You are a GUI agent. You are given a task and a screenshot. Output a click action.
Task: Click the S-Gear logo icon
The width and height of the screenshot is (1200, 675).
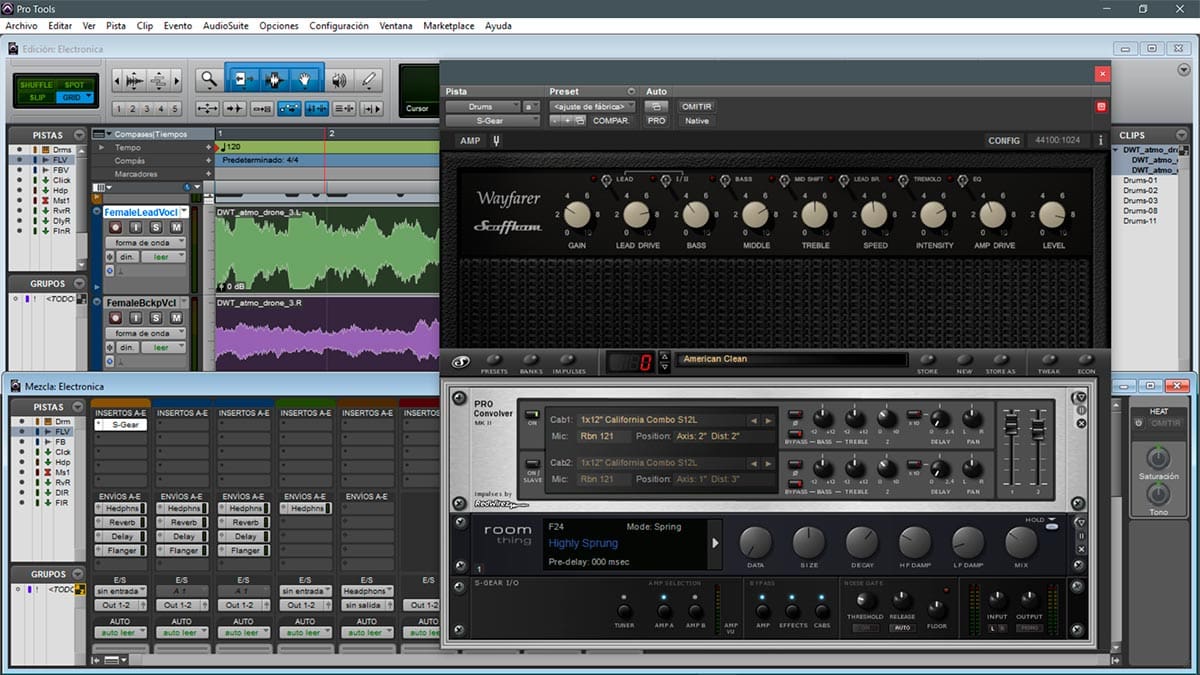(x=460, y=362)
